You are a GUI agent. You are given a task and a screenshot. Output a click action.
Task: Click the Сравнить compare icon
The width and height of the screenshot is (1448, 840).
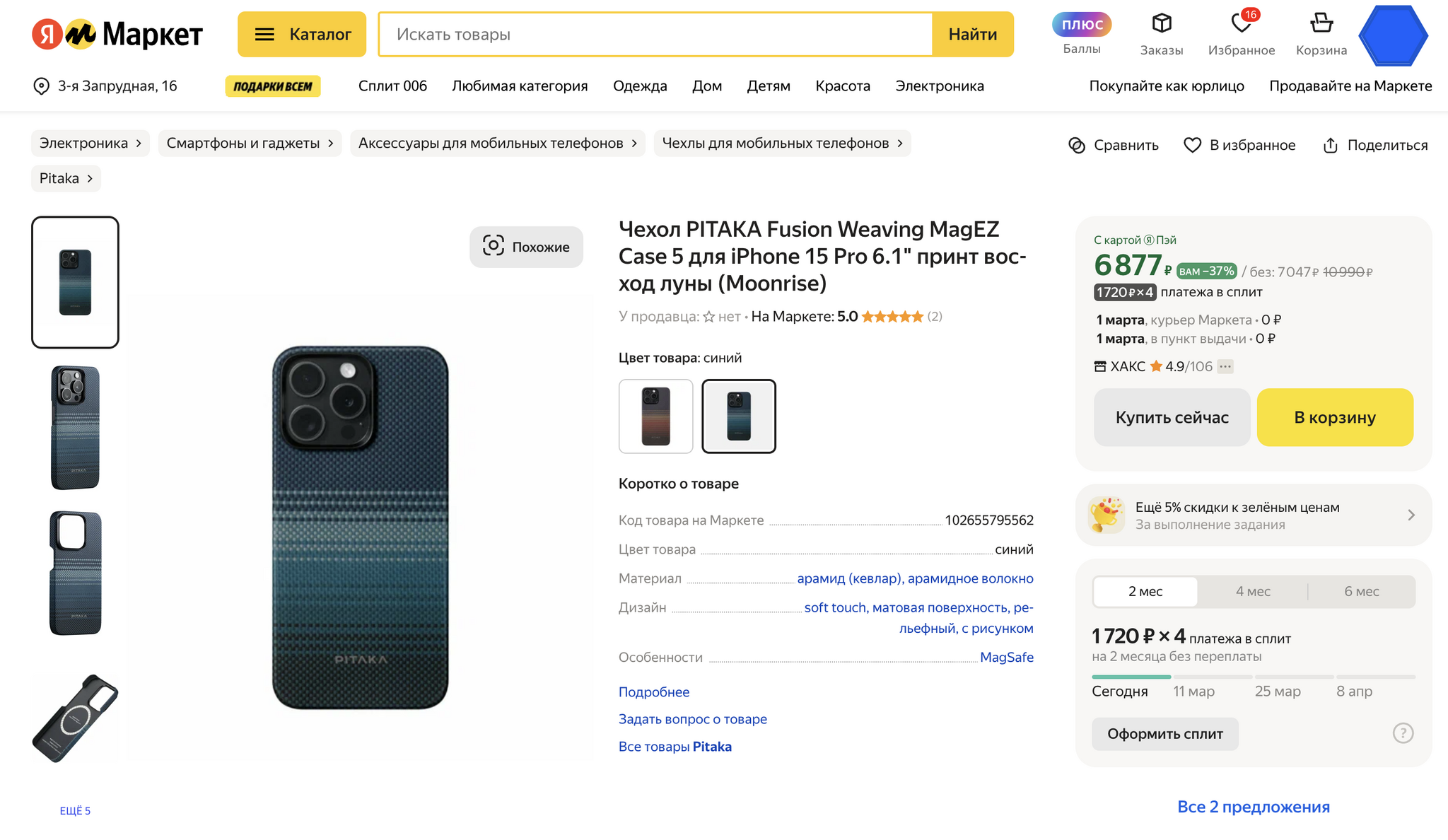[1077, 146]
